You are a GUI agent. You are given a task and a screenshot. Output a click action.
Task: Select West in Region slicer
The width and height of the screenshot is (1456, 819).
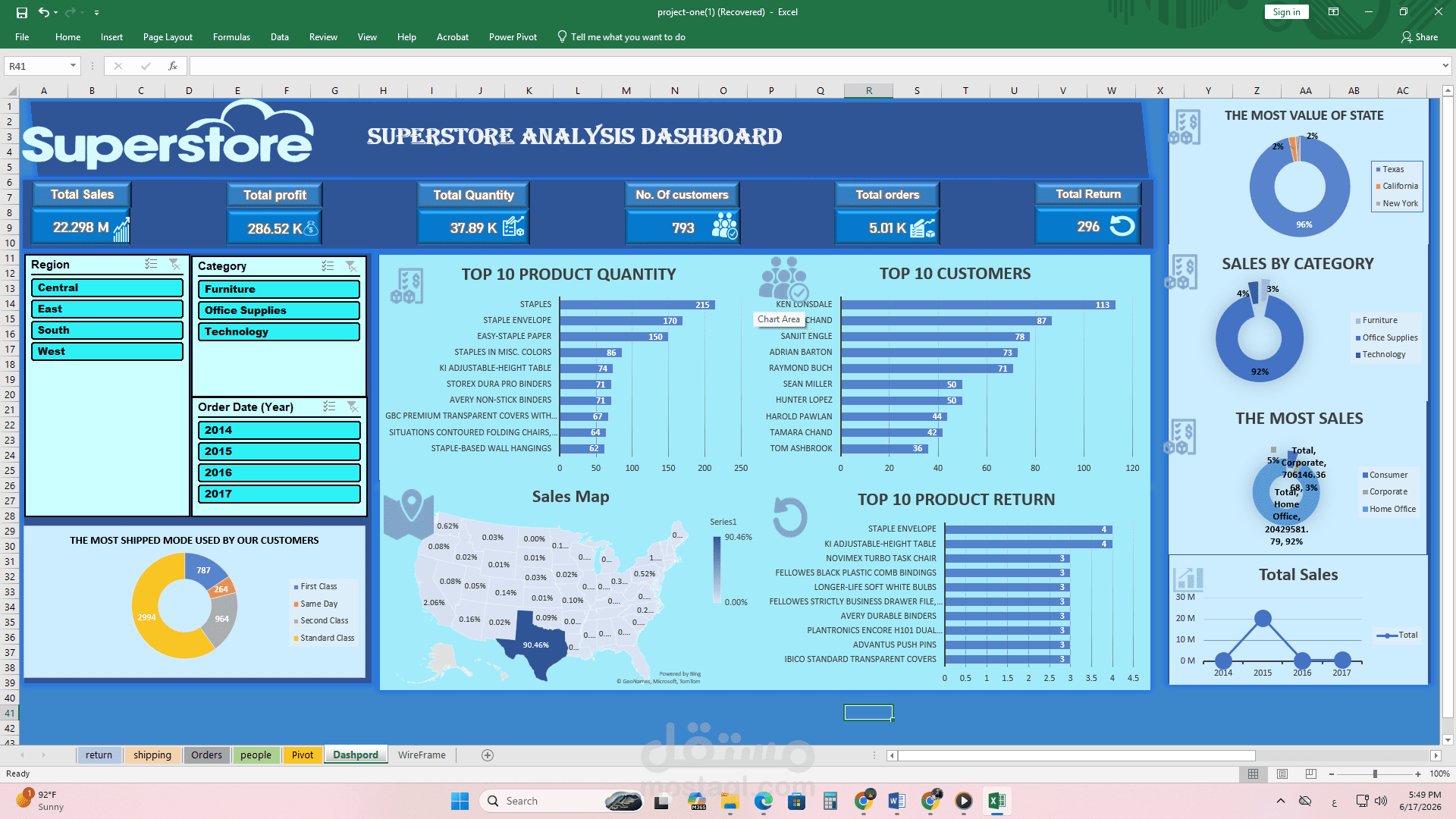click(107, 351)
